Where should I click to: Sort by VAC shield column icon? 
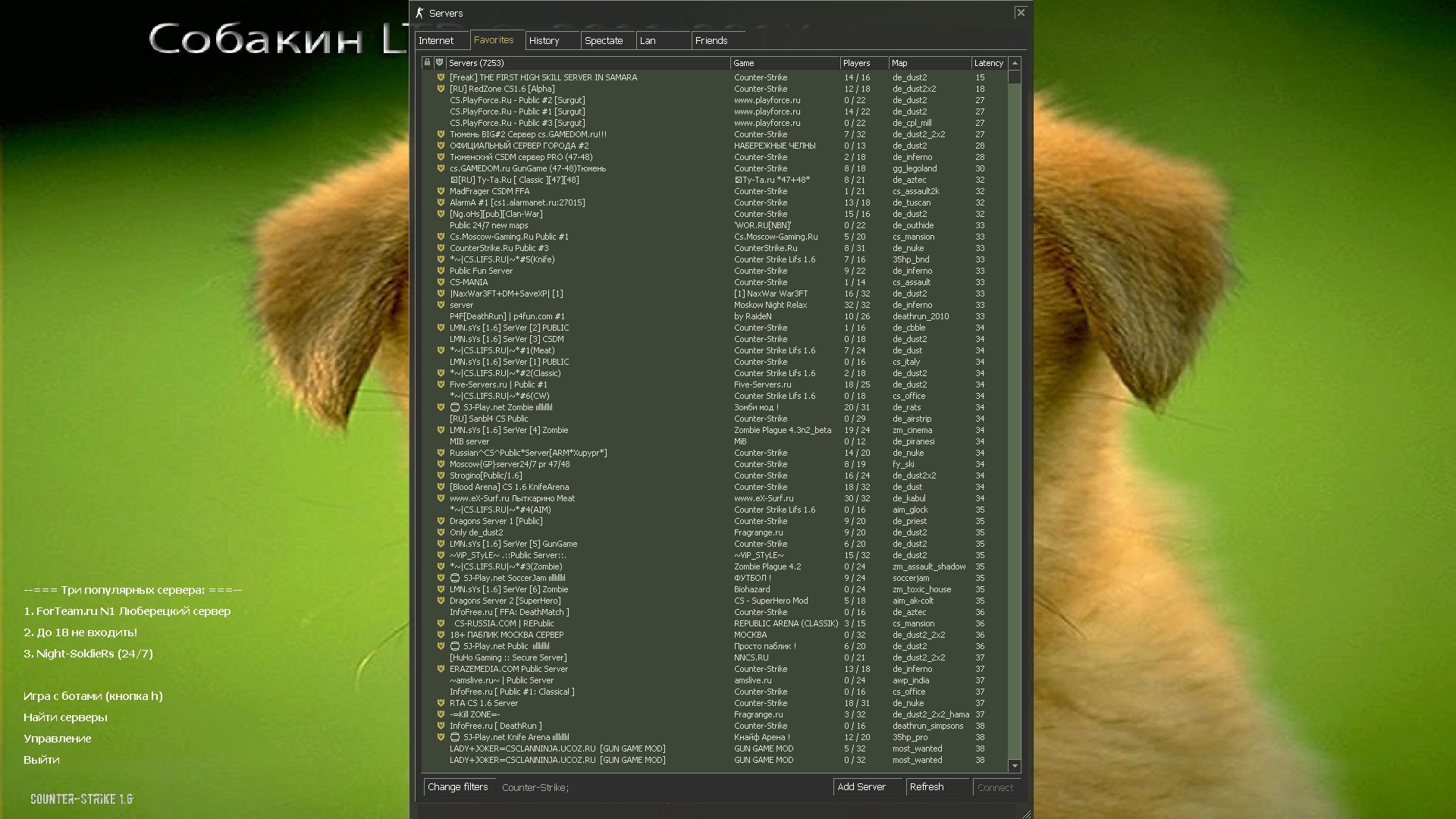[x=439, y=63]
